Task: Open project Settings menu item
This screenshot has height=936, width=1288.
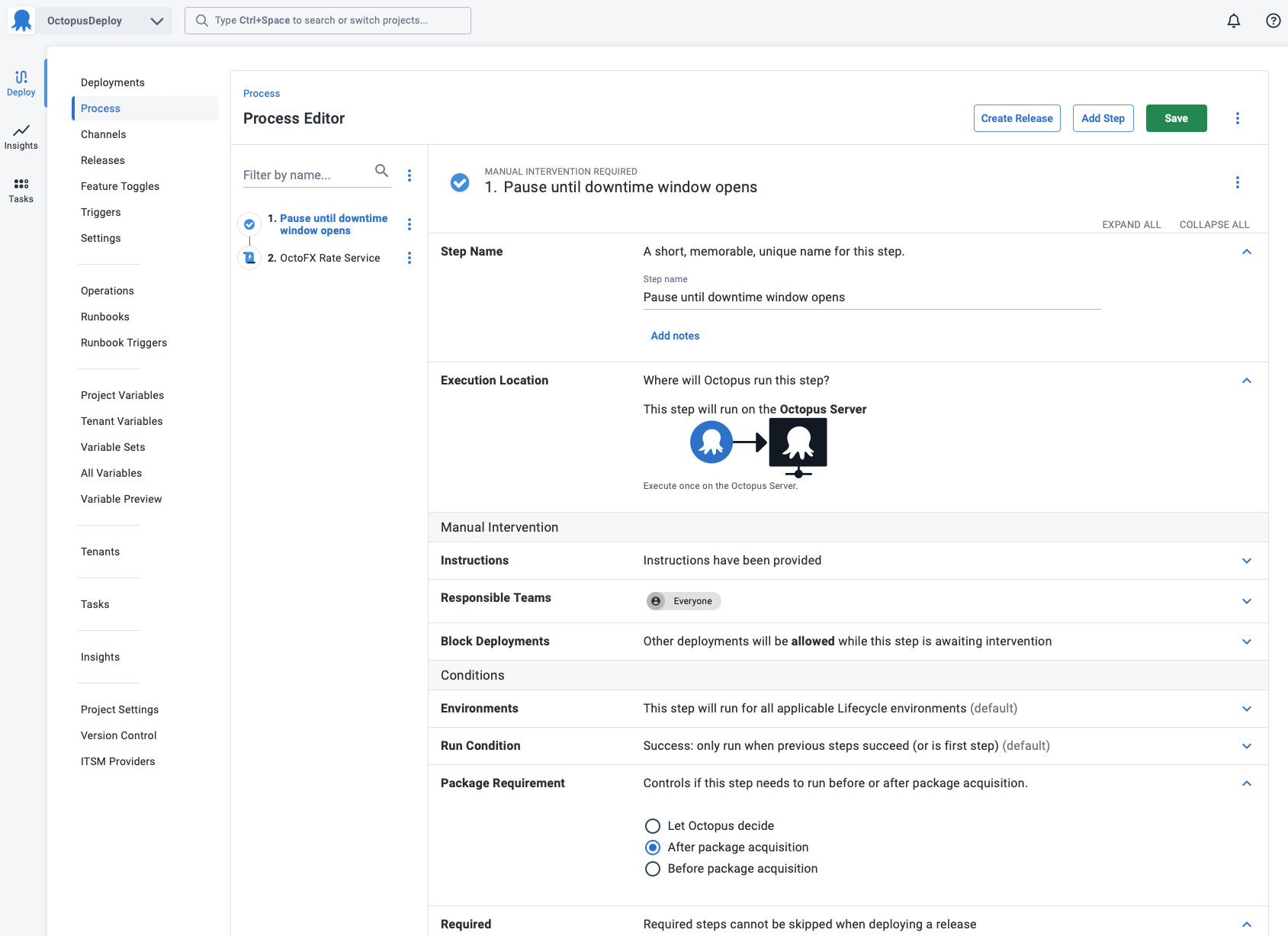Action: 101,238
